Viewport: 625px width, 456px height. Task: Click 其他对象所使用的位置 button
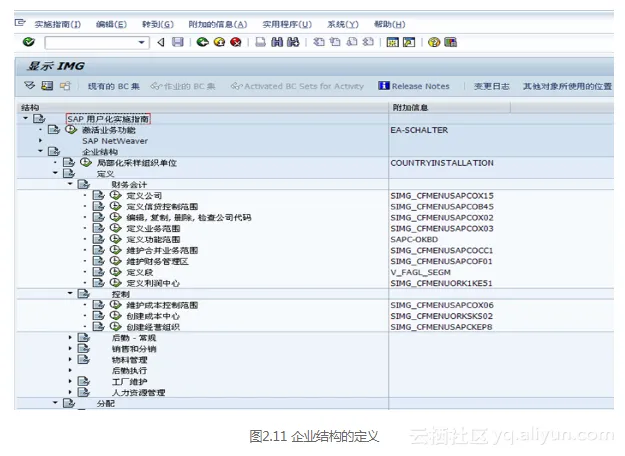[567, 86]
